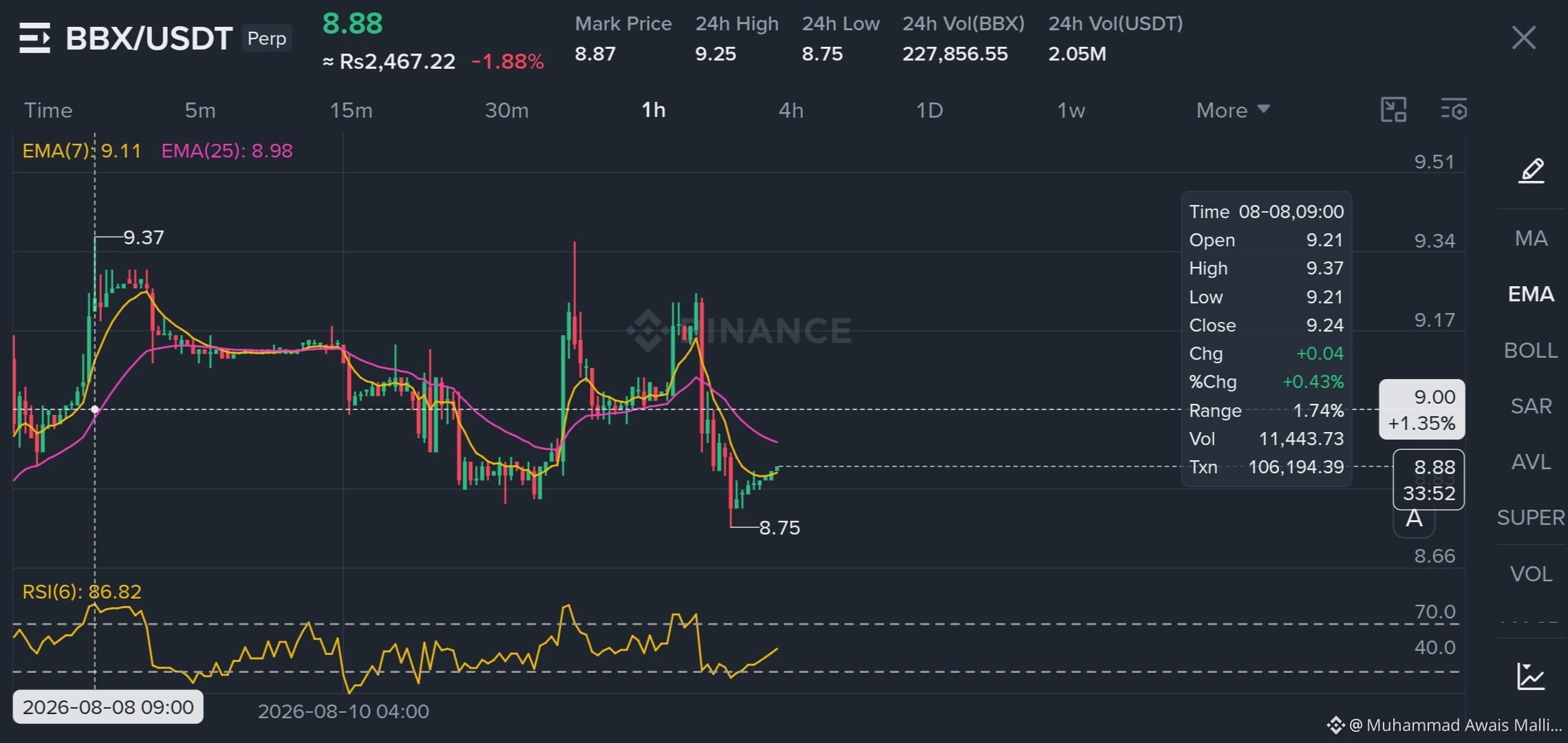This screenshot has height=743, width=1568.
Task: Click the 9.51 price axis label
Action: (x=1435, y=162)
